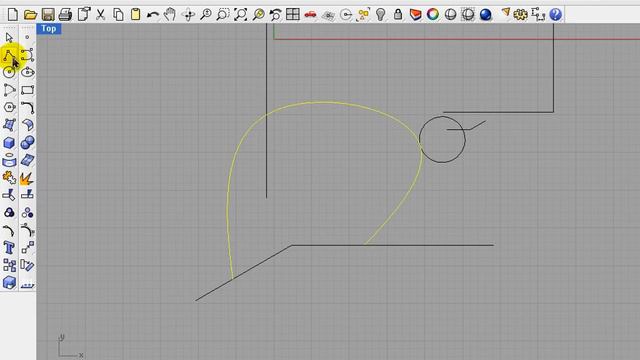Screen dimensions: 640x360
Task: Select the Polygon tool
Action: 9,107
